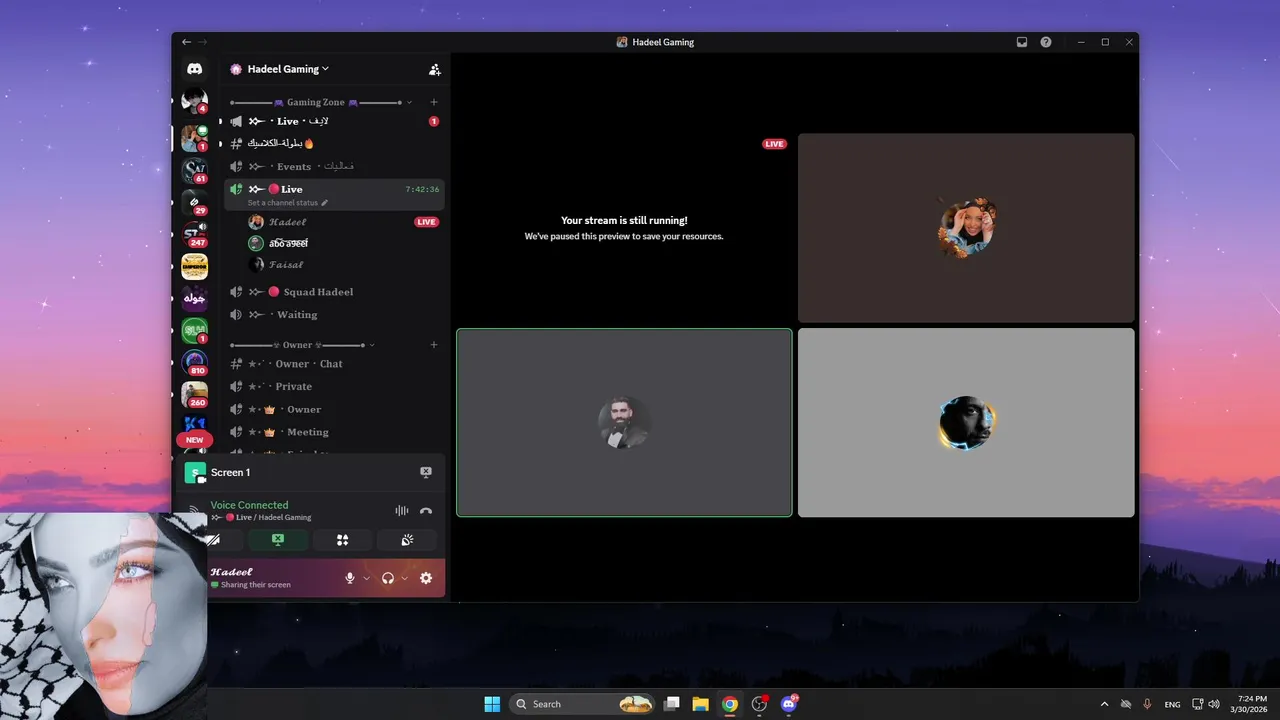Open File Explorer from the taskbar
Image resolution: width=1280 pixels, height=720 pixels.
point(700,704)
